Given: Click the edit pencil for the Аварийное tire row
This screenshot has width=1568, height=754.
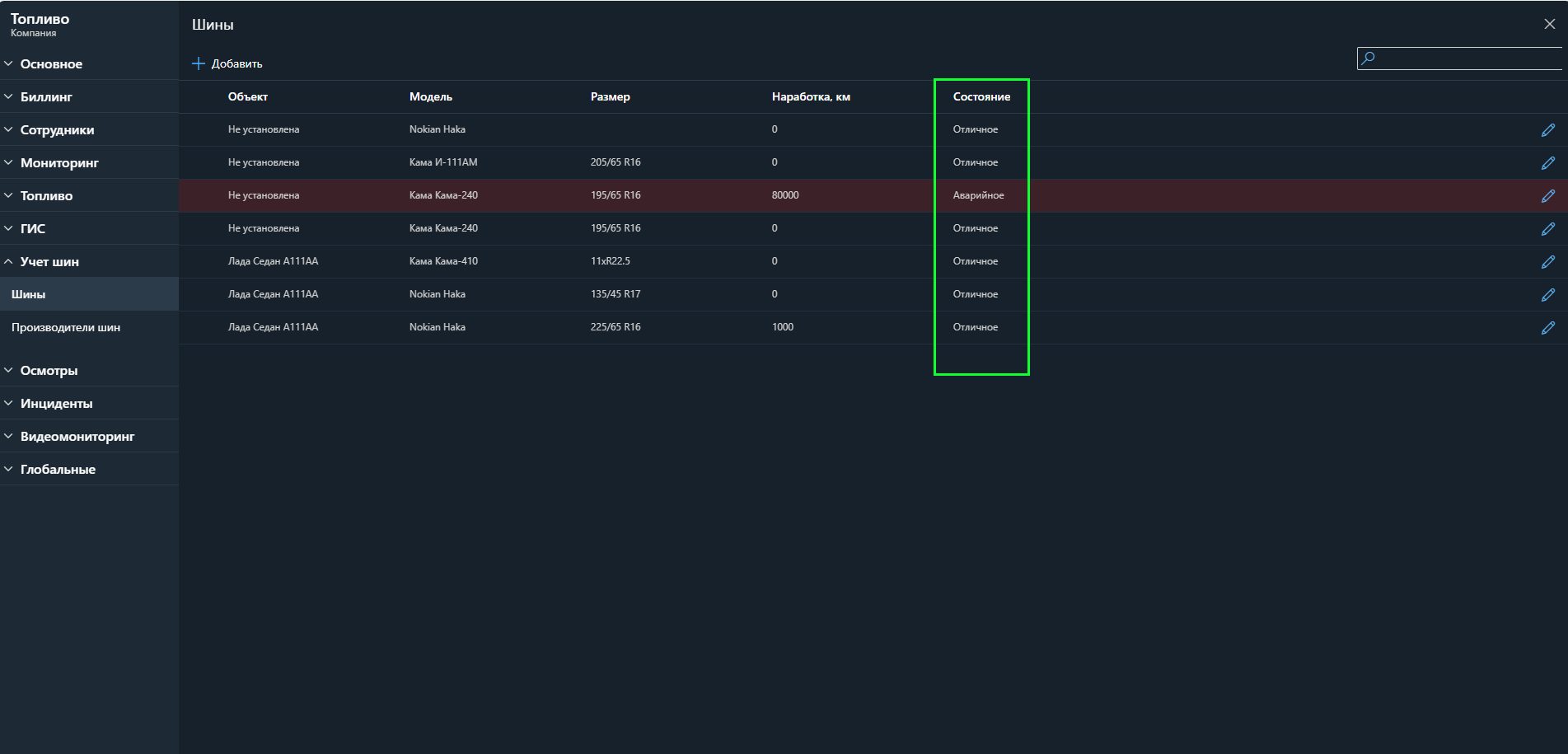Looking at the screenshot, I should pos(1548,196).
